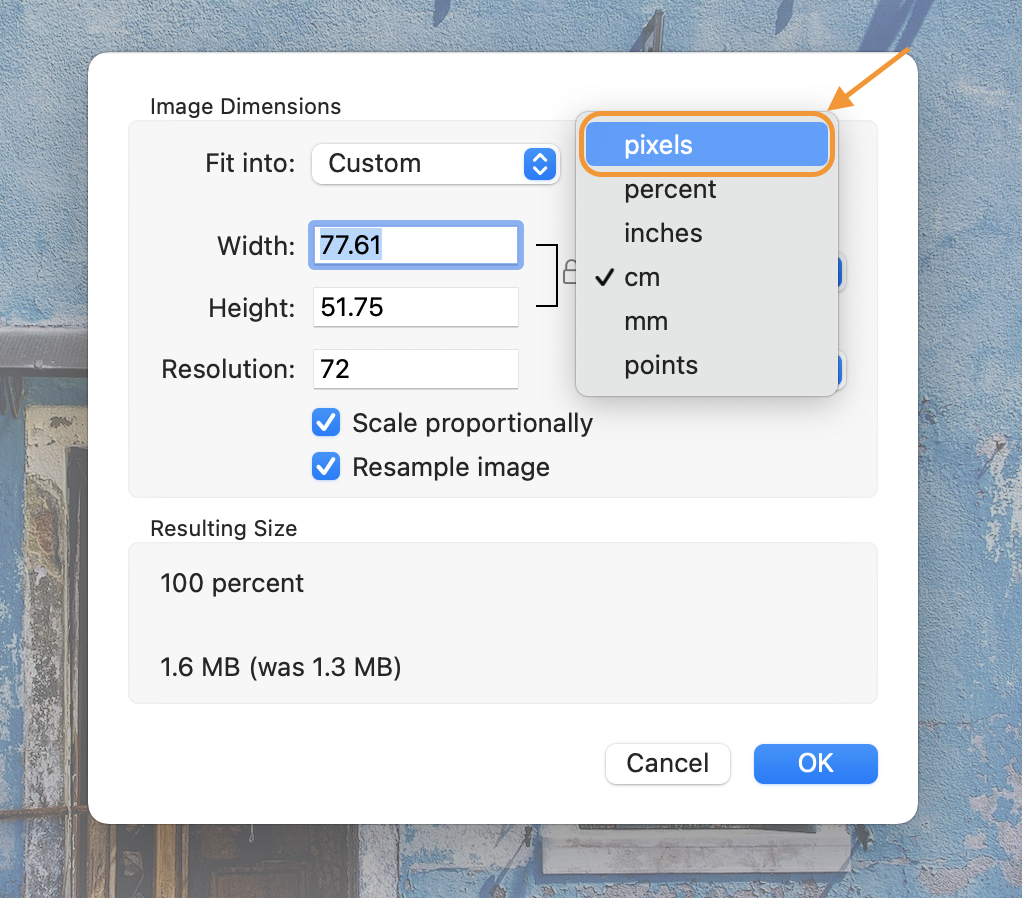The height and width of the screenshot is (898, 1022).
Task: Click the Image Dimensions section heading
Action: click(x=245, y=106)
